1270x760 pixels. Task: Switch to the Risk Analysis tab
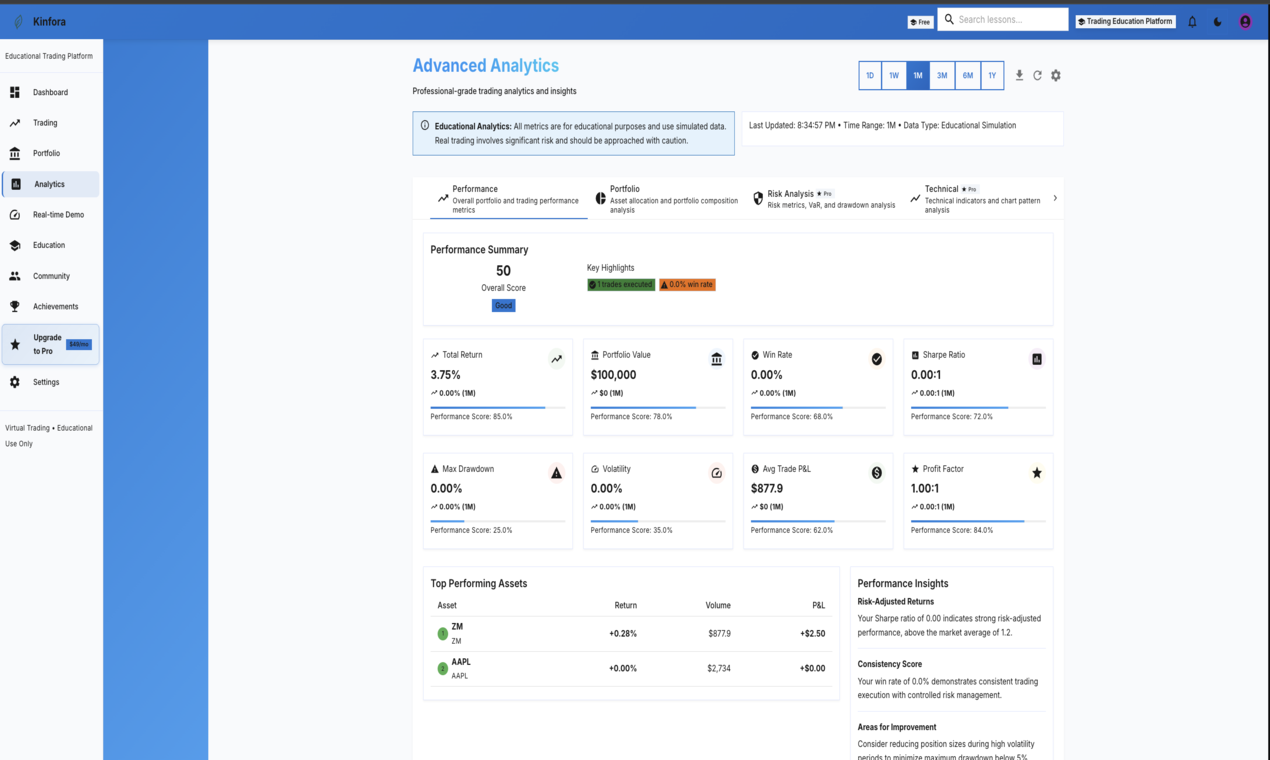[x=825, y=199]
